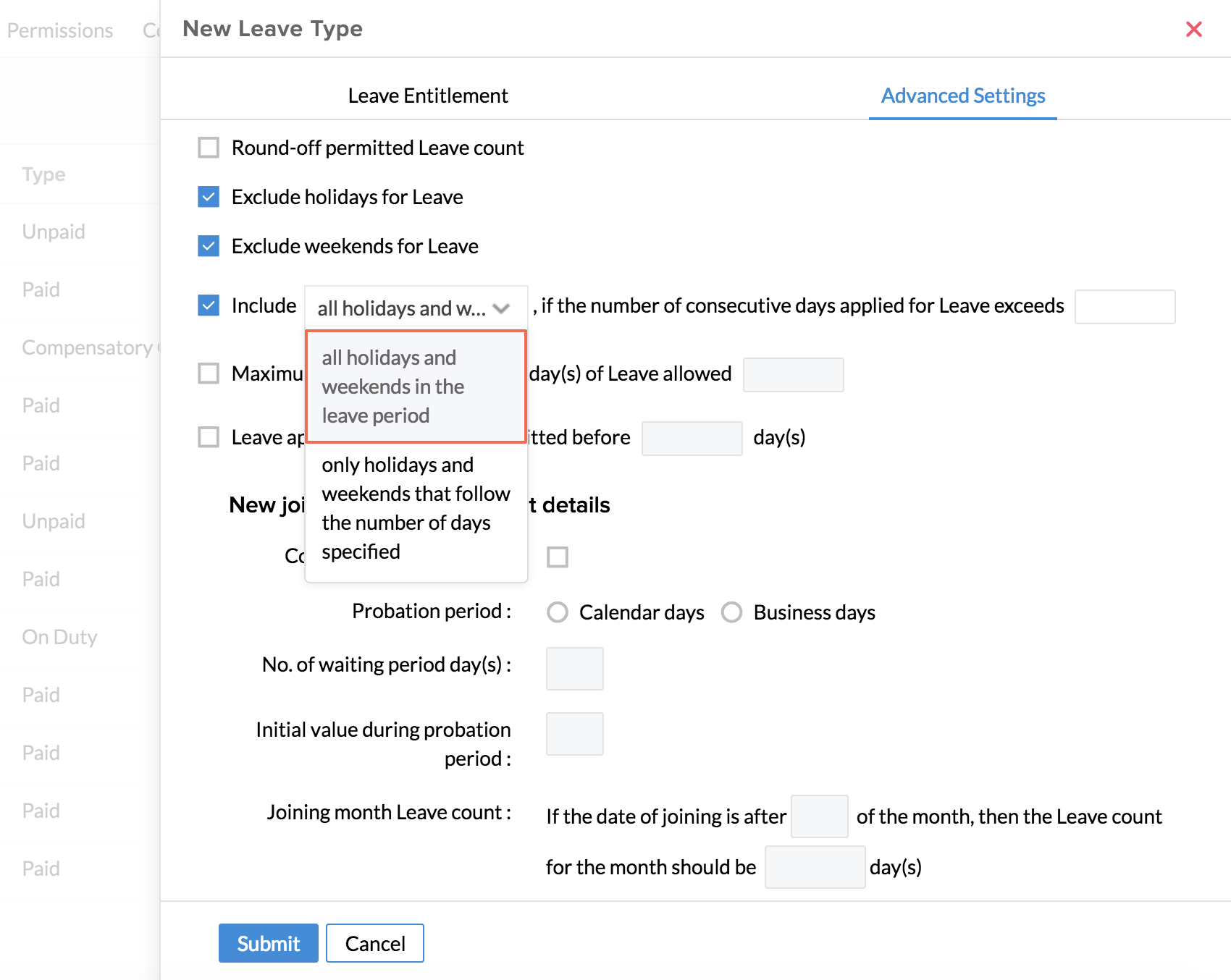Click the date of joining day field
This screenshot has height=980, width=1231.
(x=819, y=816)
